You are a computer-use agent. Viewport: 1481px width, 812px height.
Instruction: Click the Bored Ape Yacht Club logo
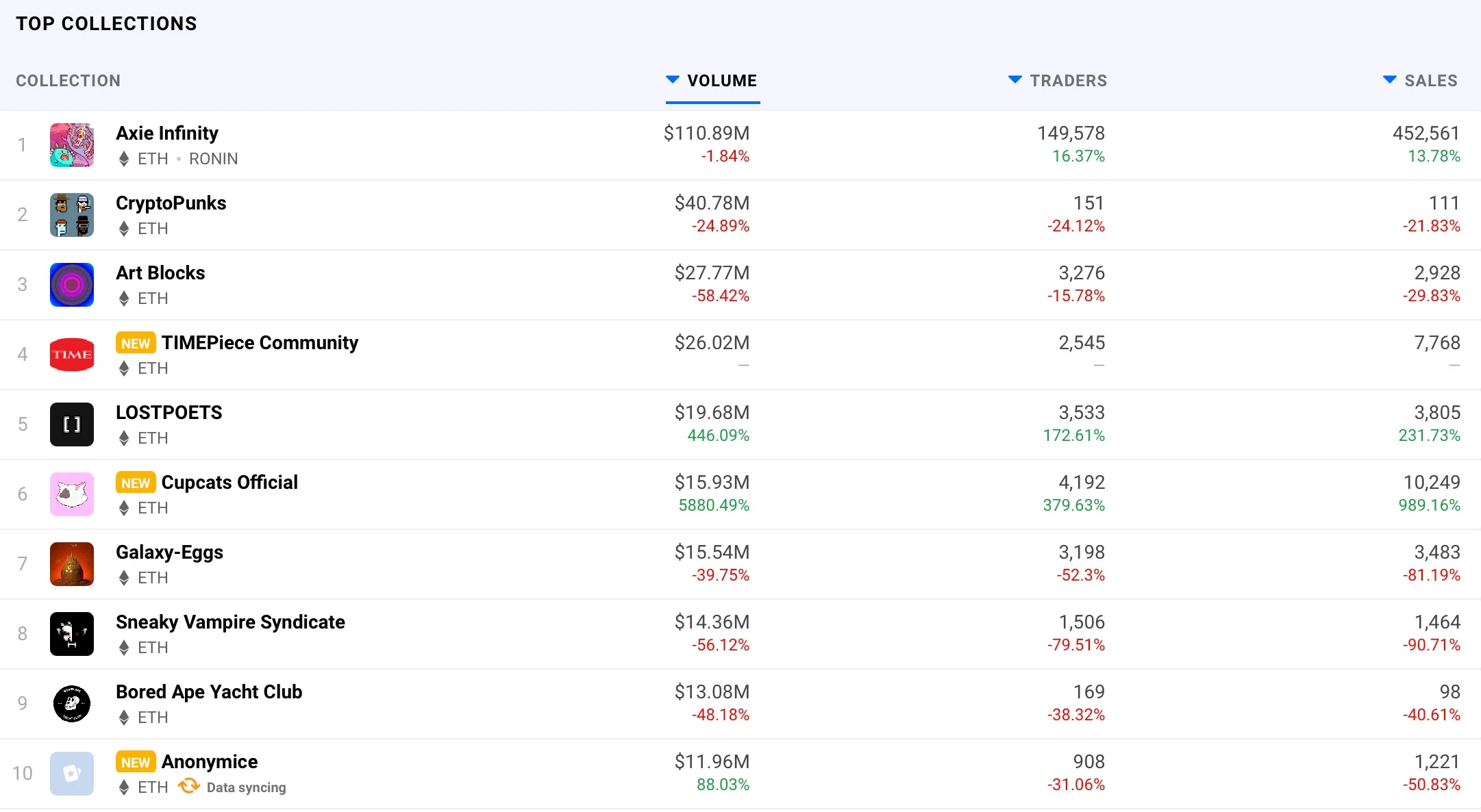(x=72, y=704)
